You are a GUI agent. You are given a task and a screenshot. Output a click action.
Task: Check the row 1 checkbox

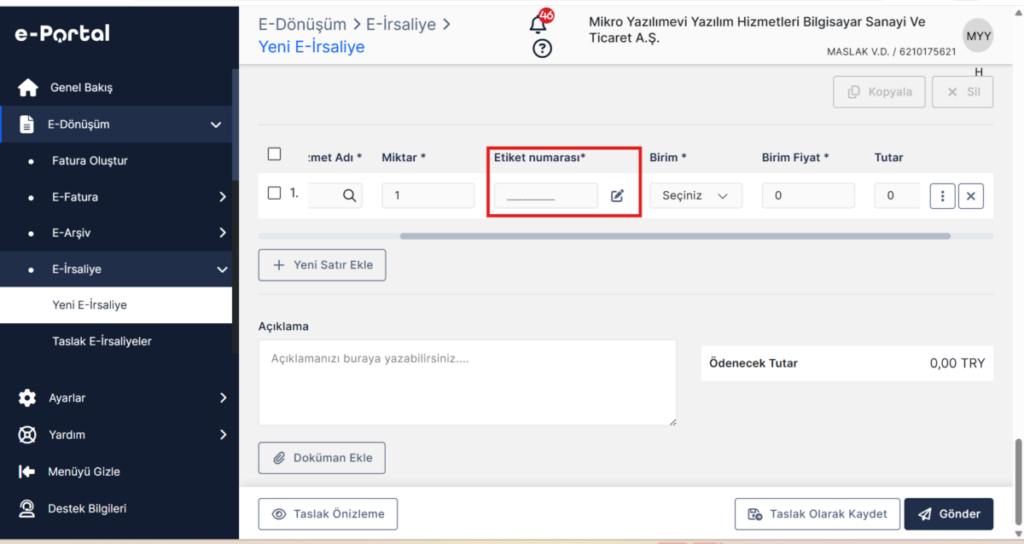[274, 193]
